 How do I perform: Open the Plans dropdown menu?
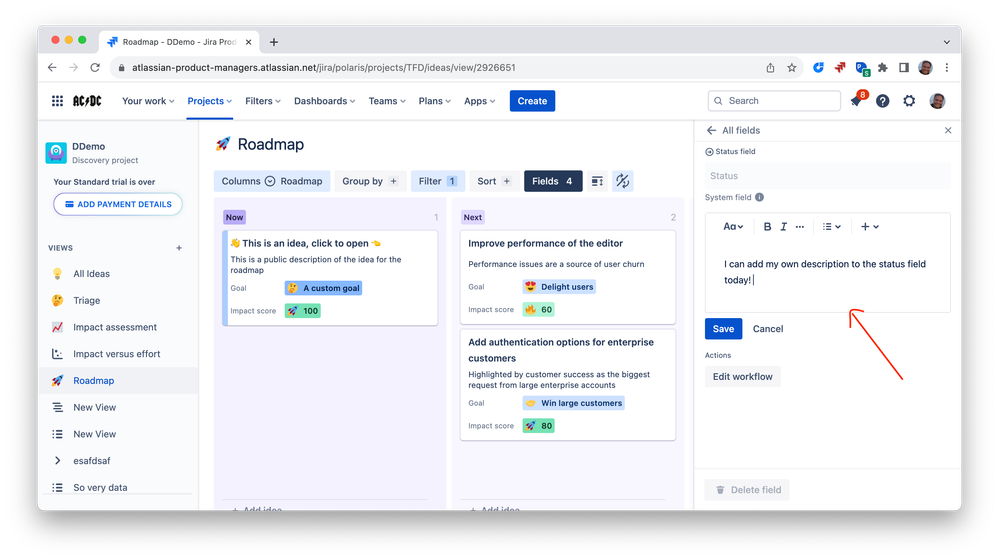tap(435, 101)
